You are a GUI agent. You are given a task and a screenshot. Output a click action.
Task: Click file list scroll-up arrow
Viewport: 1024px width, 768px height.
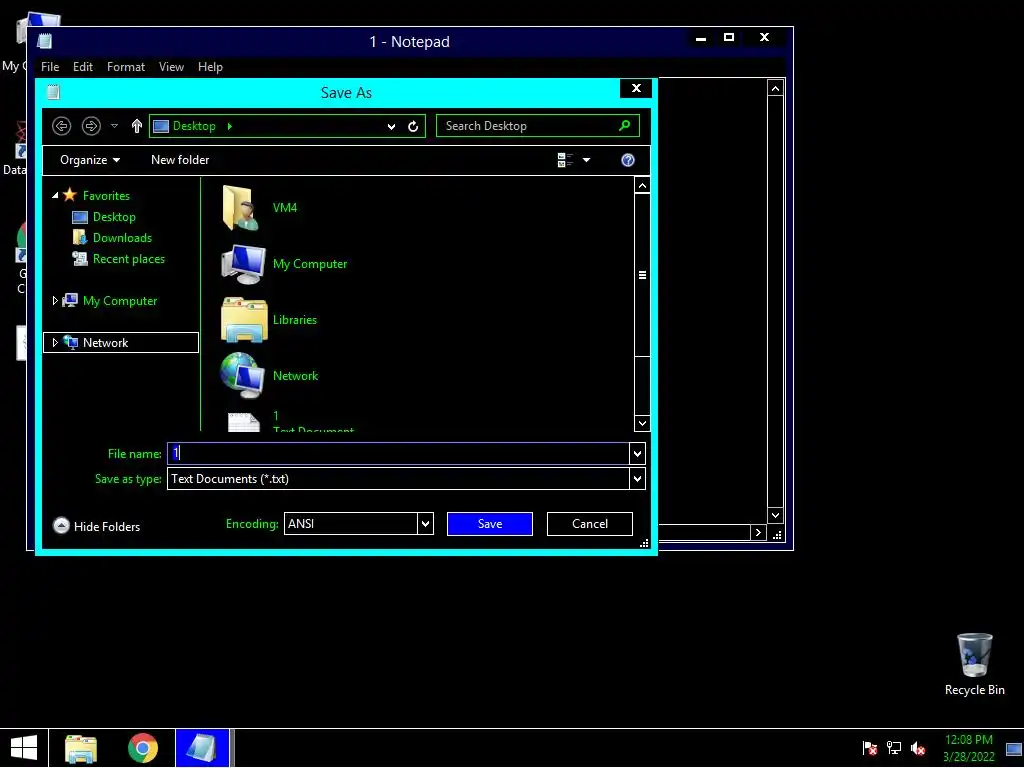[x=642, y=186]
